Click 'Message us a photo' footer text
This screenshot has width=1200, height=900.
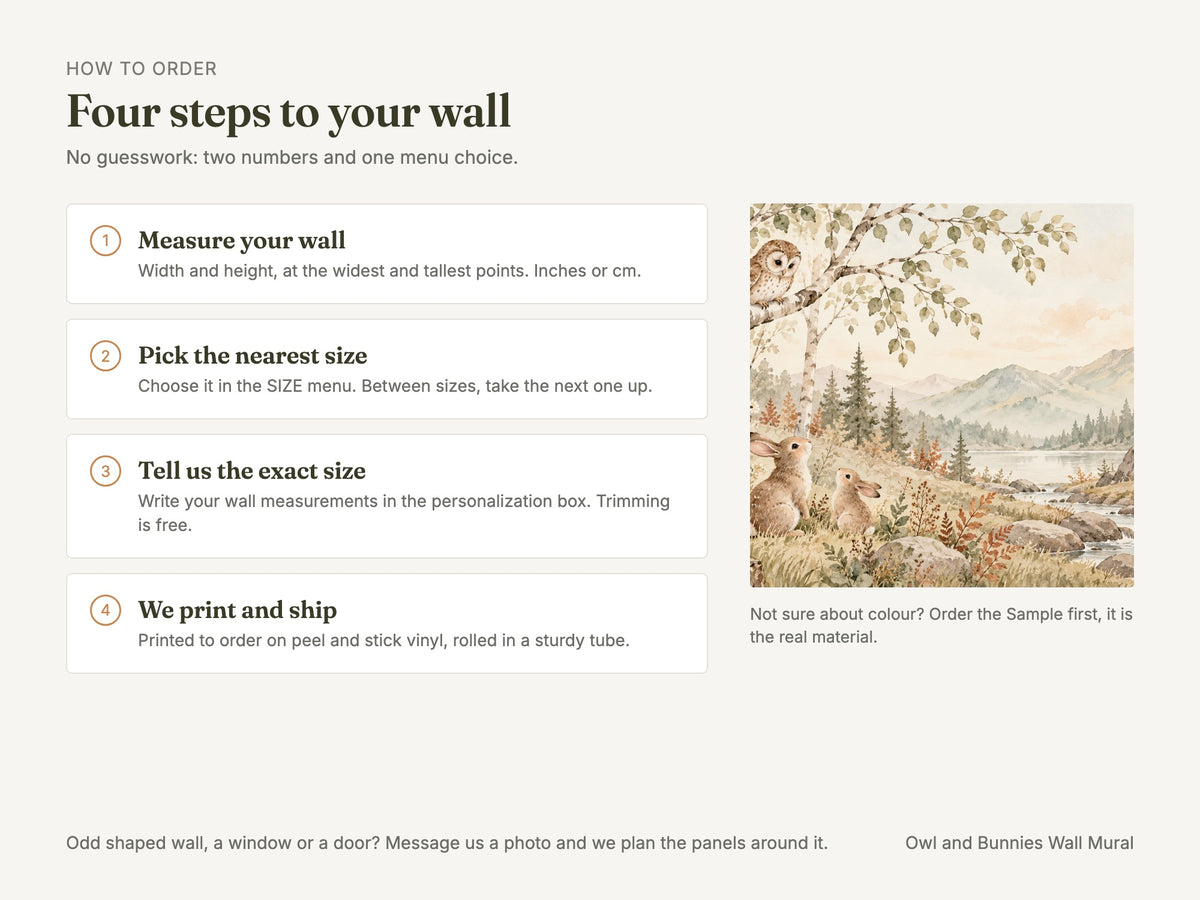(447, 843)
